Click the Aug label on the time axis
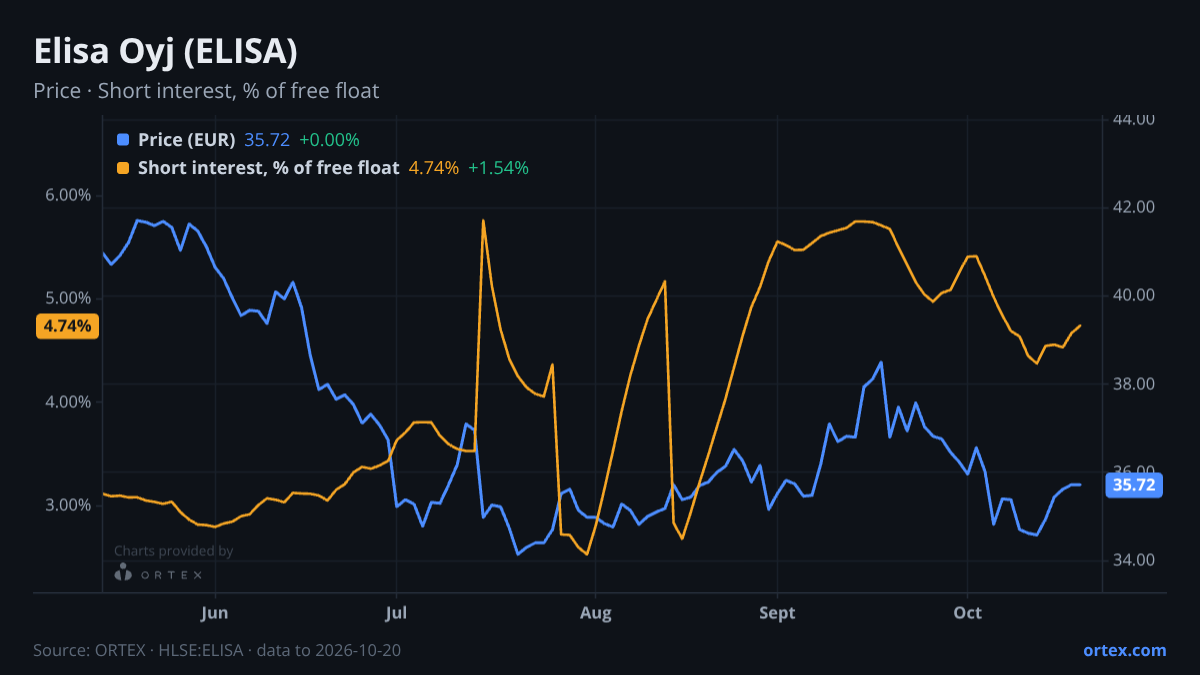This screenshot has height=675, width=1200. (595, 613)
